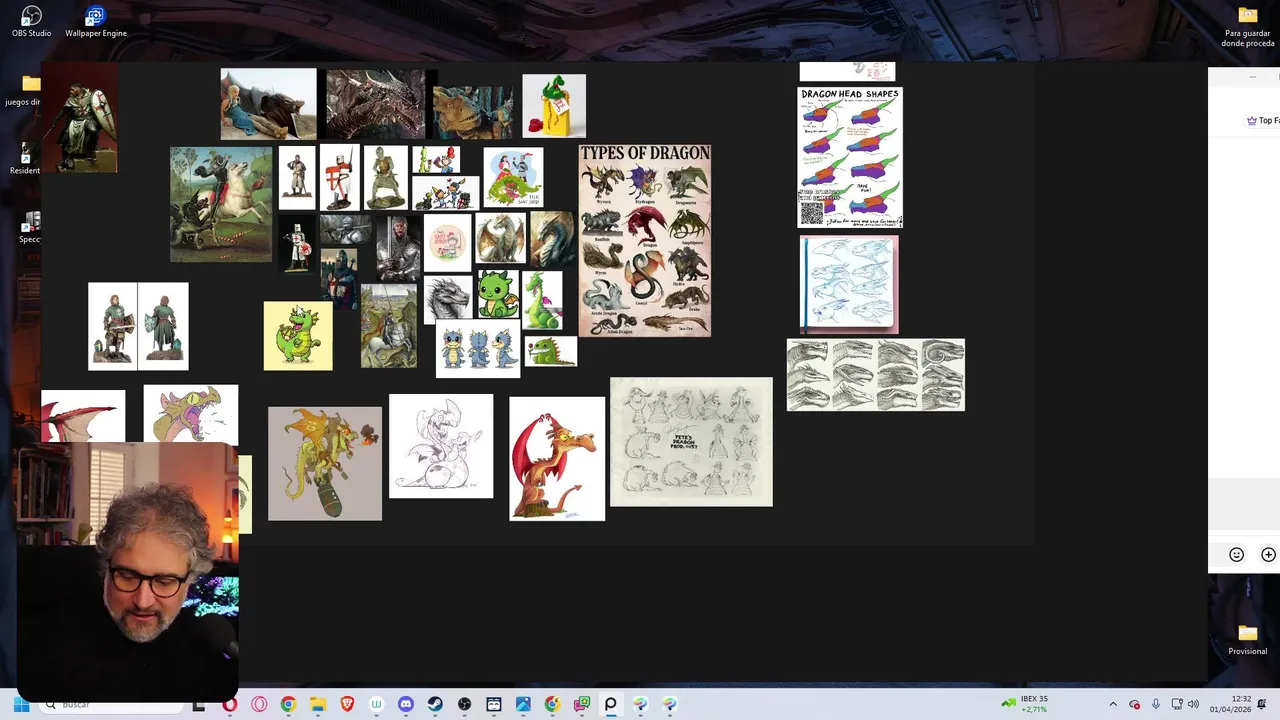Select the three blue baby dragons image
Screen dimensions: 1280x720
478,349
